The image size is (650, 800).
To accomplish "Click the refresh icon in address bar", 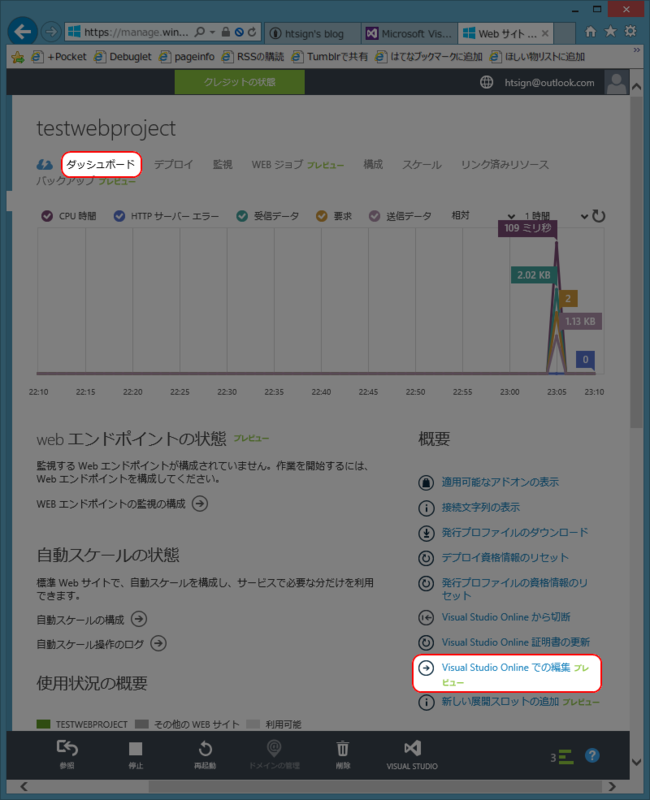I will 253,32.
